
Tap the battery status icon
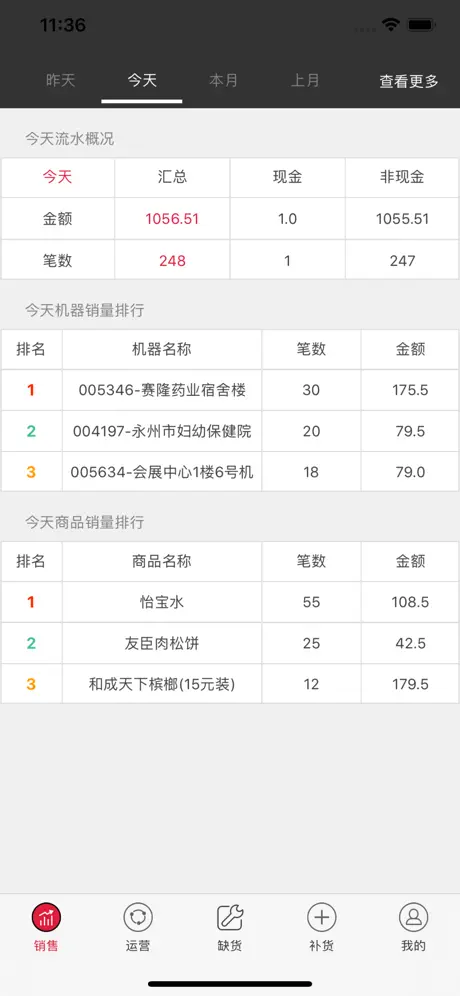point(421,25)
